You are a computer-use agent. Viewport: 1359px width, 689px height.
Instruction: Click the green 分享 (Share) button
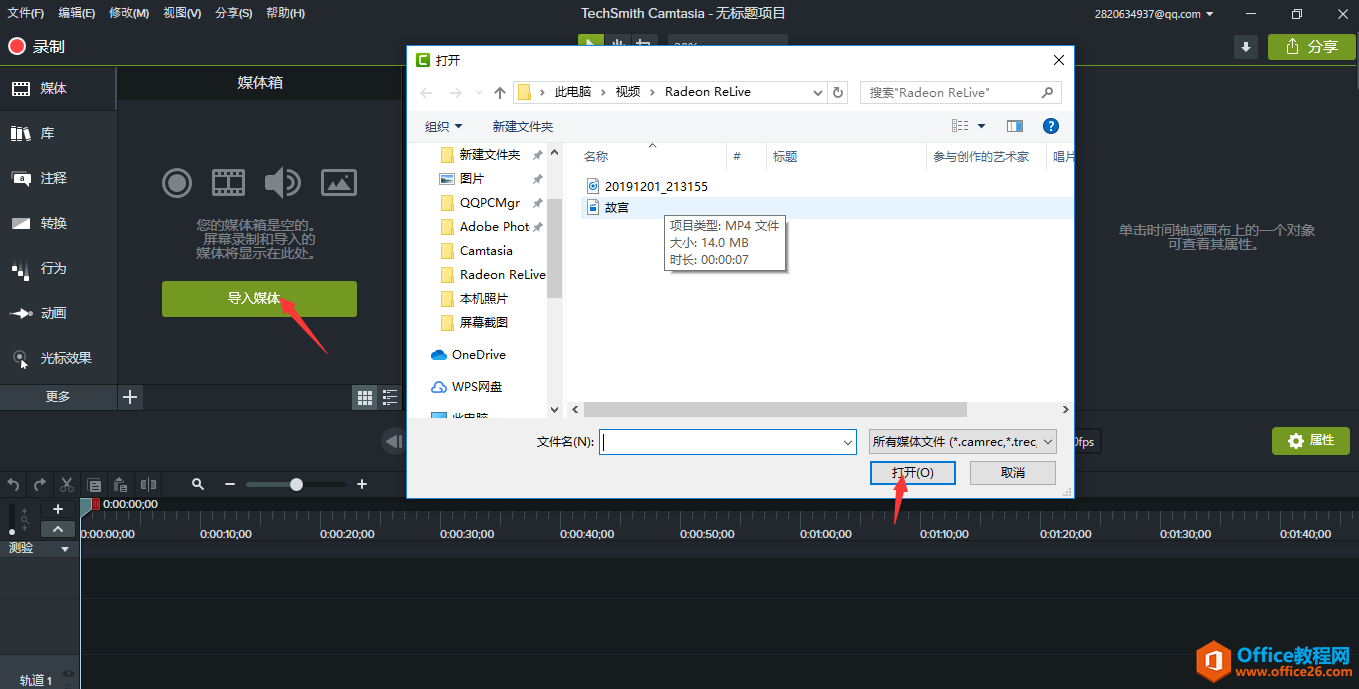click(1312, 47)
